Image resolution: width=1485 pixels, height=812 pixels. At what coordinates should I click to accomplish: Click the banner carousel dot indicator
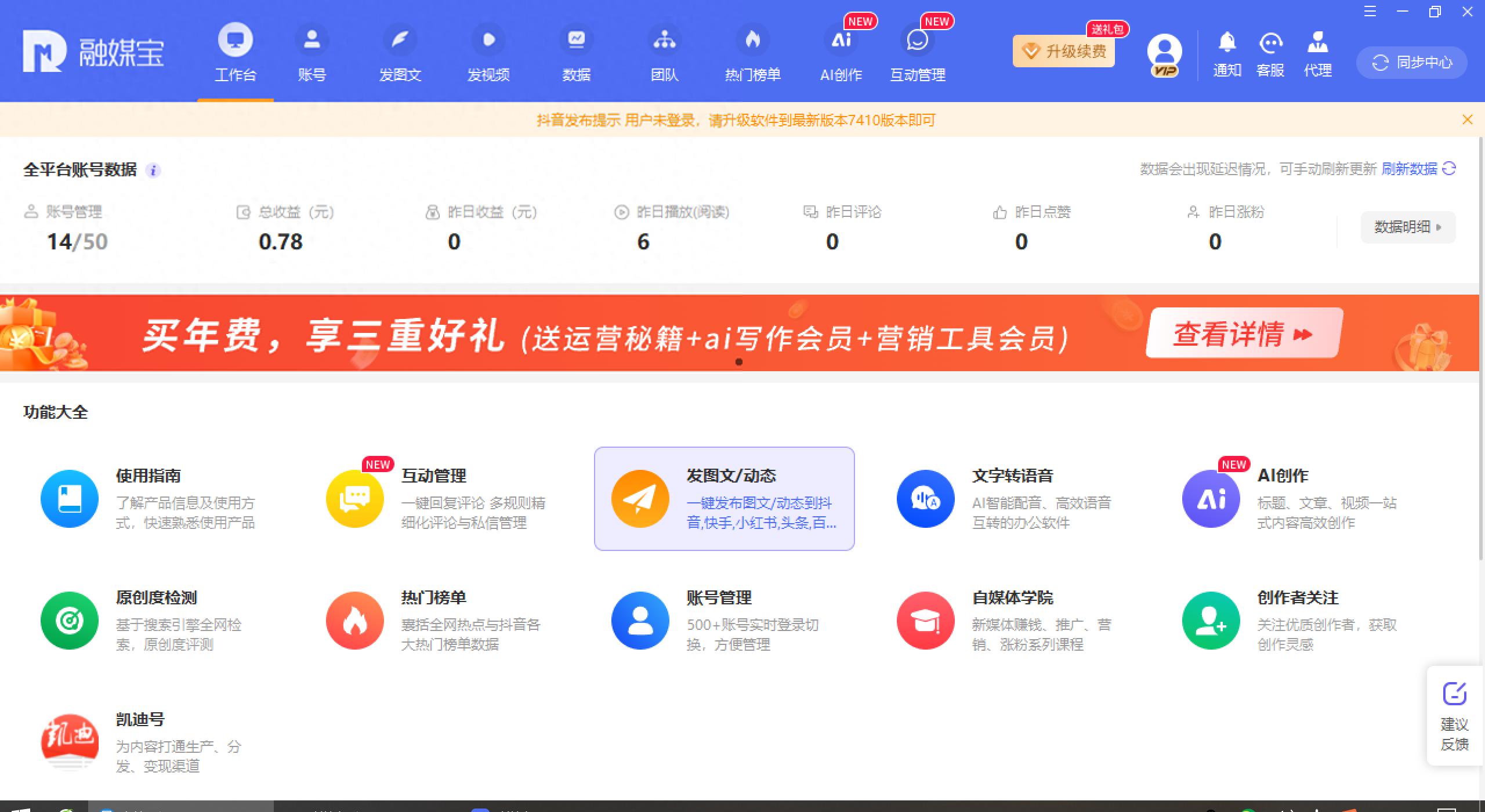pyautogui.click(x=738, y=362)
